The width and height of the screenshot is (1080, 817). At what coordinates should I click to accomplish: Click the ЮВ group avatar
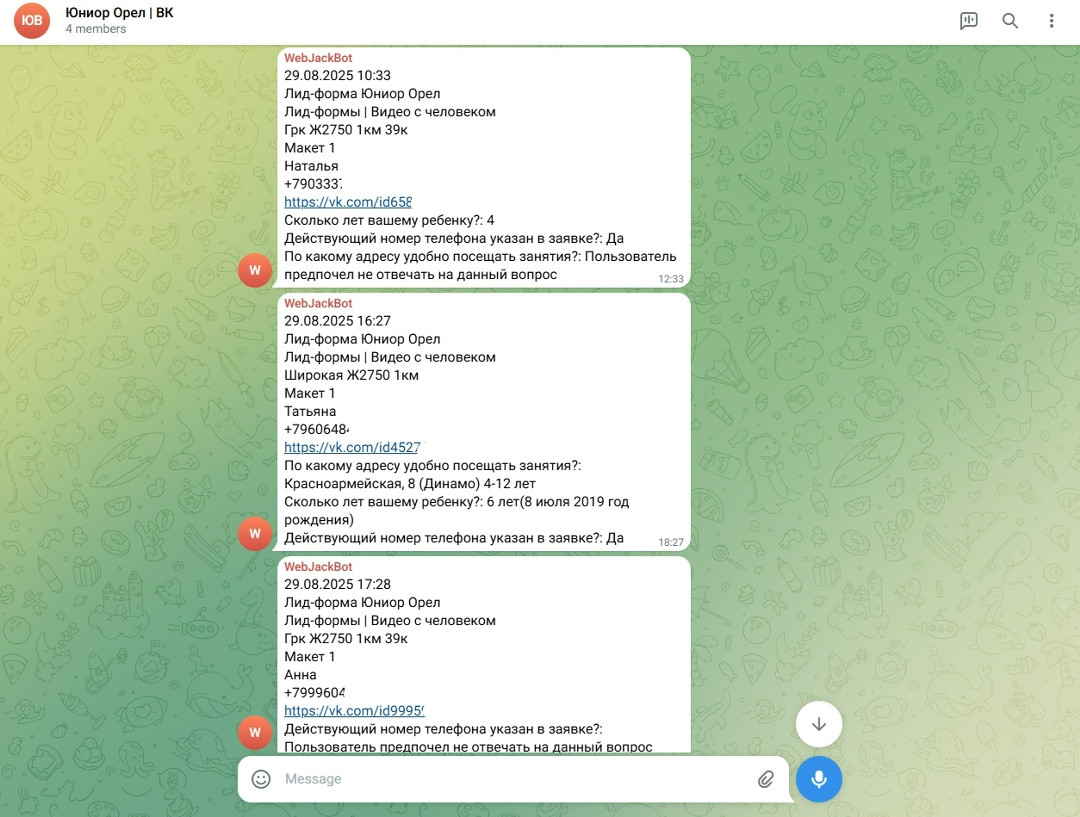pos(32,21)
